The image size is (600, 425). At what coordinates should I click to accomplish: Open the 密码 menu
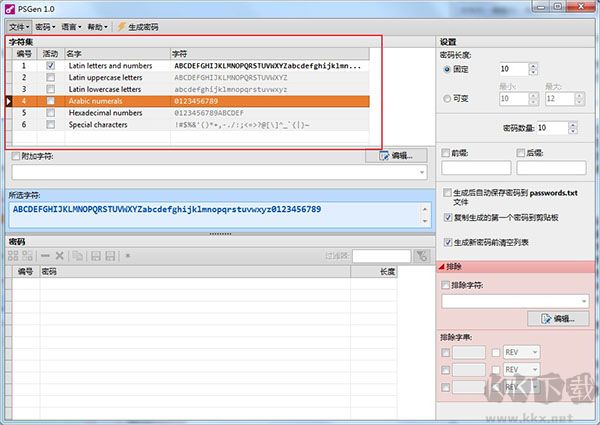(45, 27)
